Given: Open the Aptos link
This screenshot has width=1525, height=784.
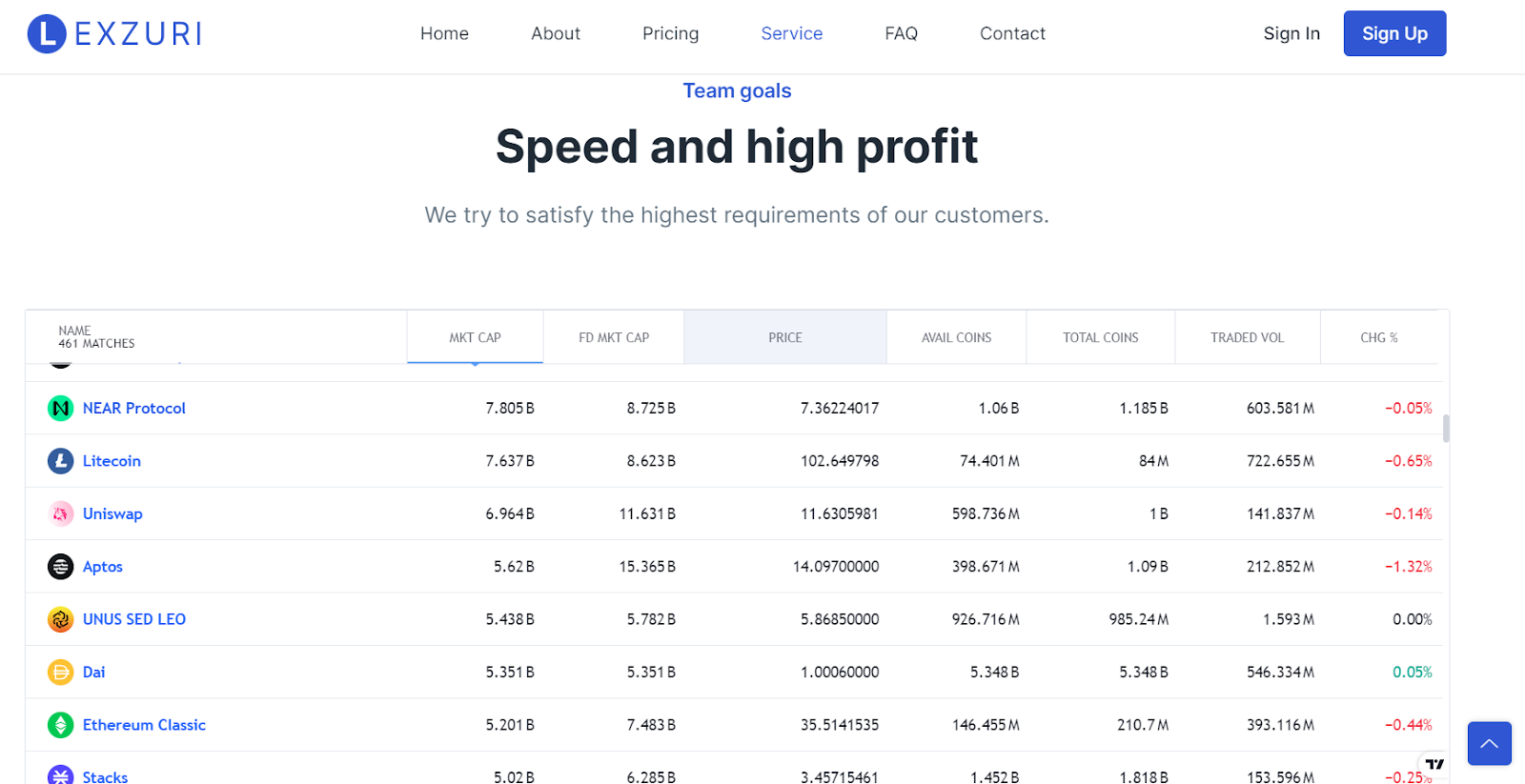Looking at the screenshot, I should point(103,567).
